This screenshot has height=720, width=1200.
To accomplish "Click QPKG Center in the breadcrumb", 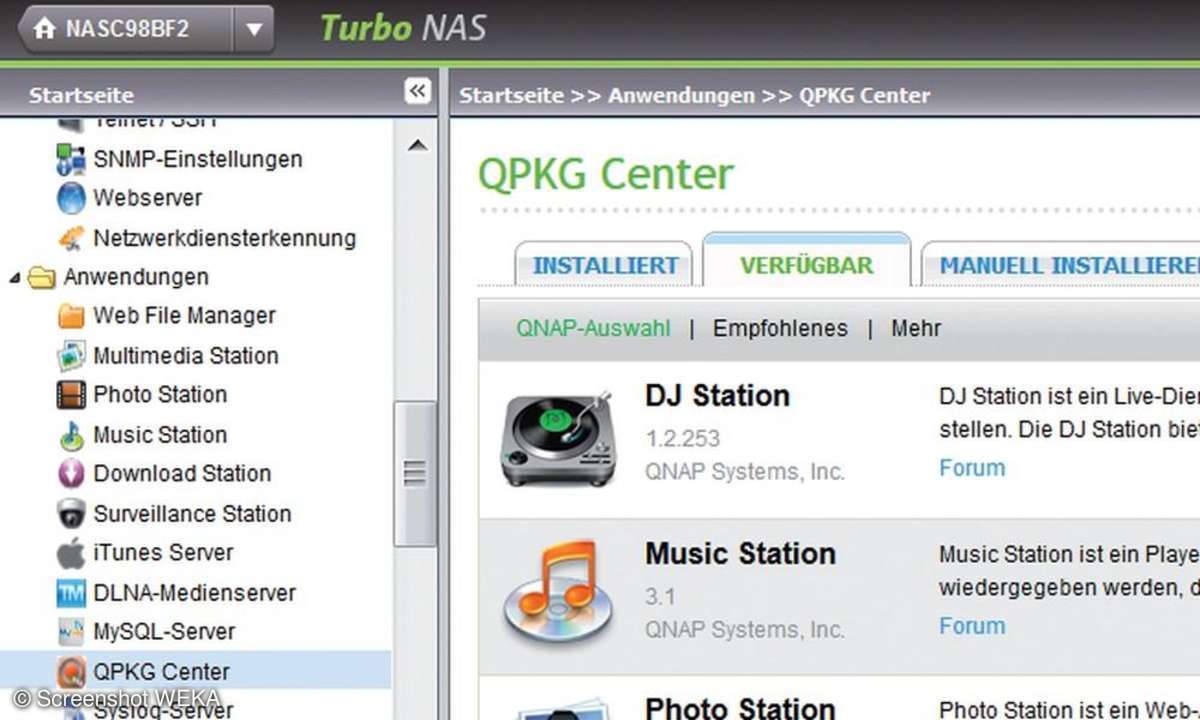I will coord(865,96).
